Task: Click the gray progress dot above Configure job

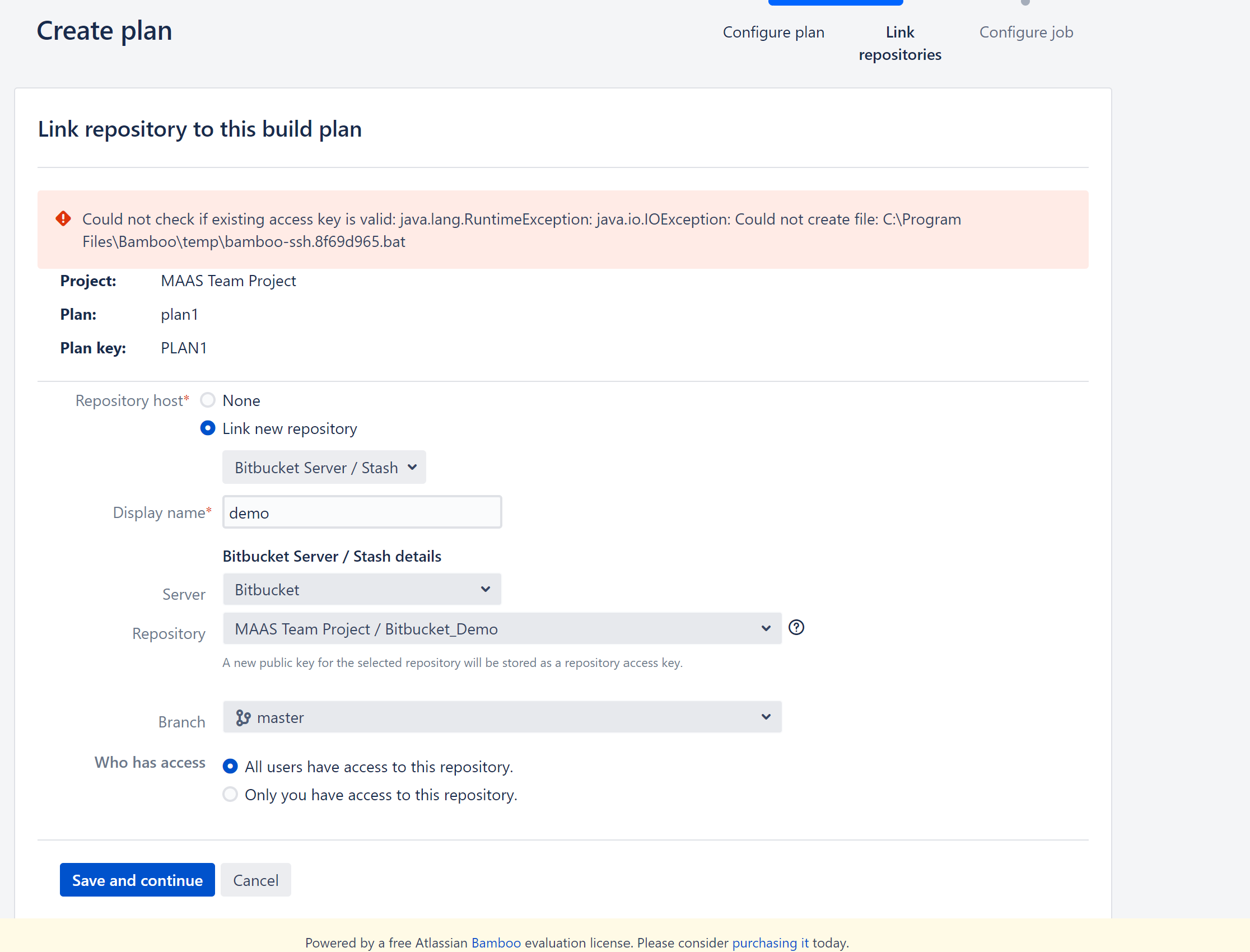Action: [x=1025, y=2]
